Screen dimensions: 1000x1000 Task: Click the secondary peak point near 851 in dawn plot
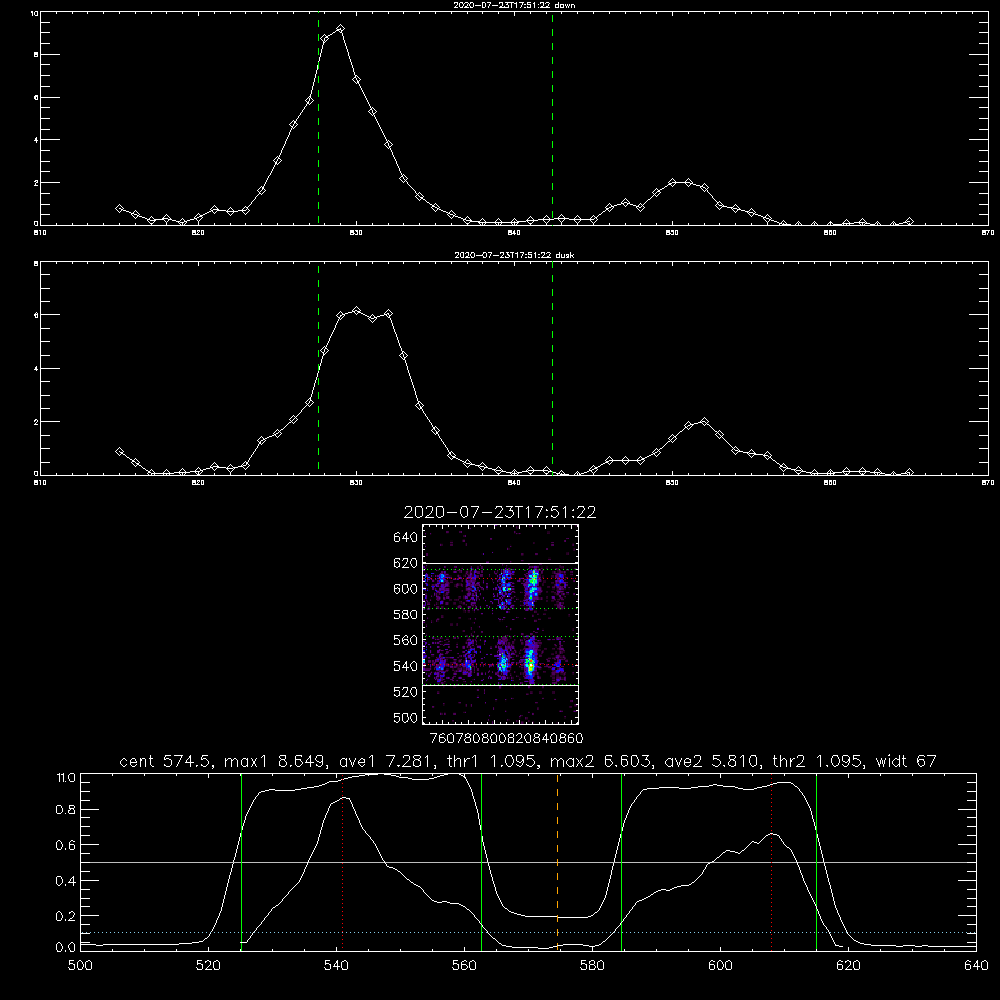(x=688, y=182)
